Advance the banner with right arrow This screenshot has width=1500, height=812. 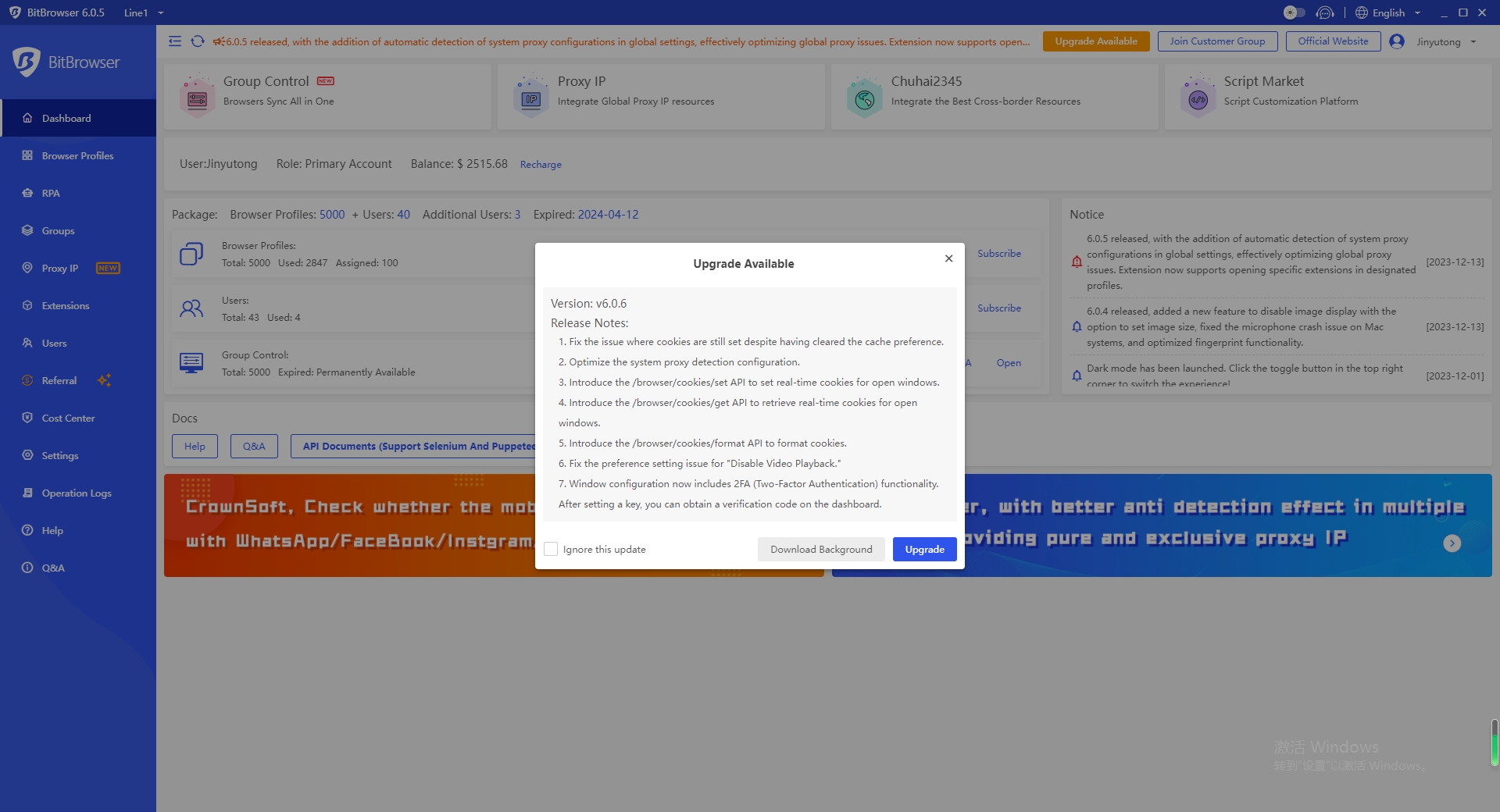click(x=1452, y=543)
